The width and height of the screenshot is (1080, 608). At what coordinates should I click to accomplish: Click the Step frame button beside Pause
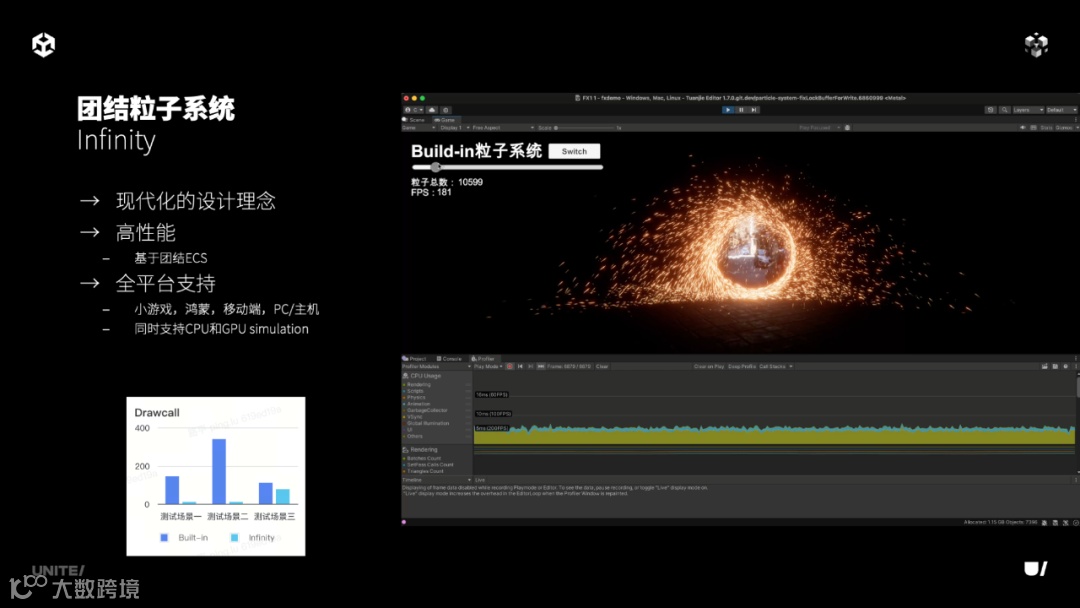(x=754, y=110)
